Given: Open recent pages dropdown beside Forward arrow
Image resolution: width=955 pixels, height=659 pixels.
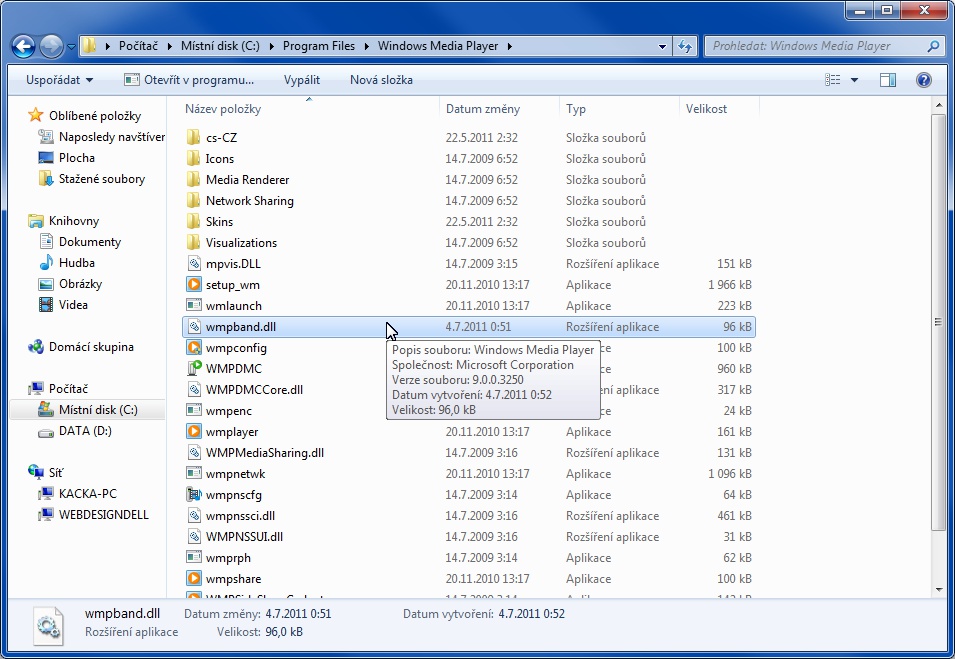Looking at the screenshot, I should pyautogui.click(x=71, y=47).
